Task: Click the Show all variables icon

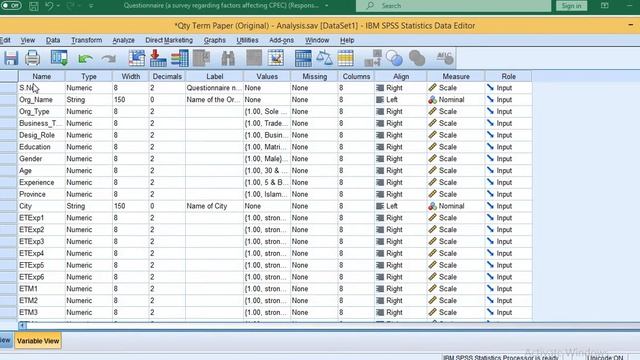Action: coord(417,58)
